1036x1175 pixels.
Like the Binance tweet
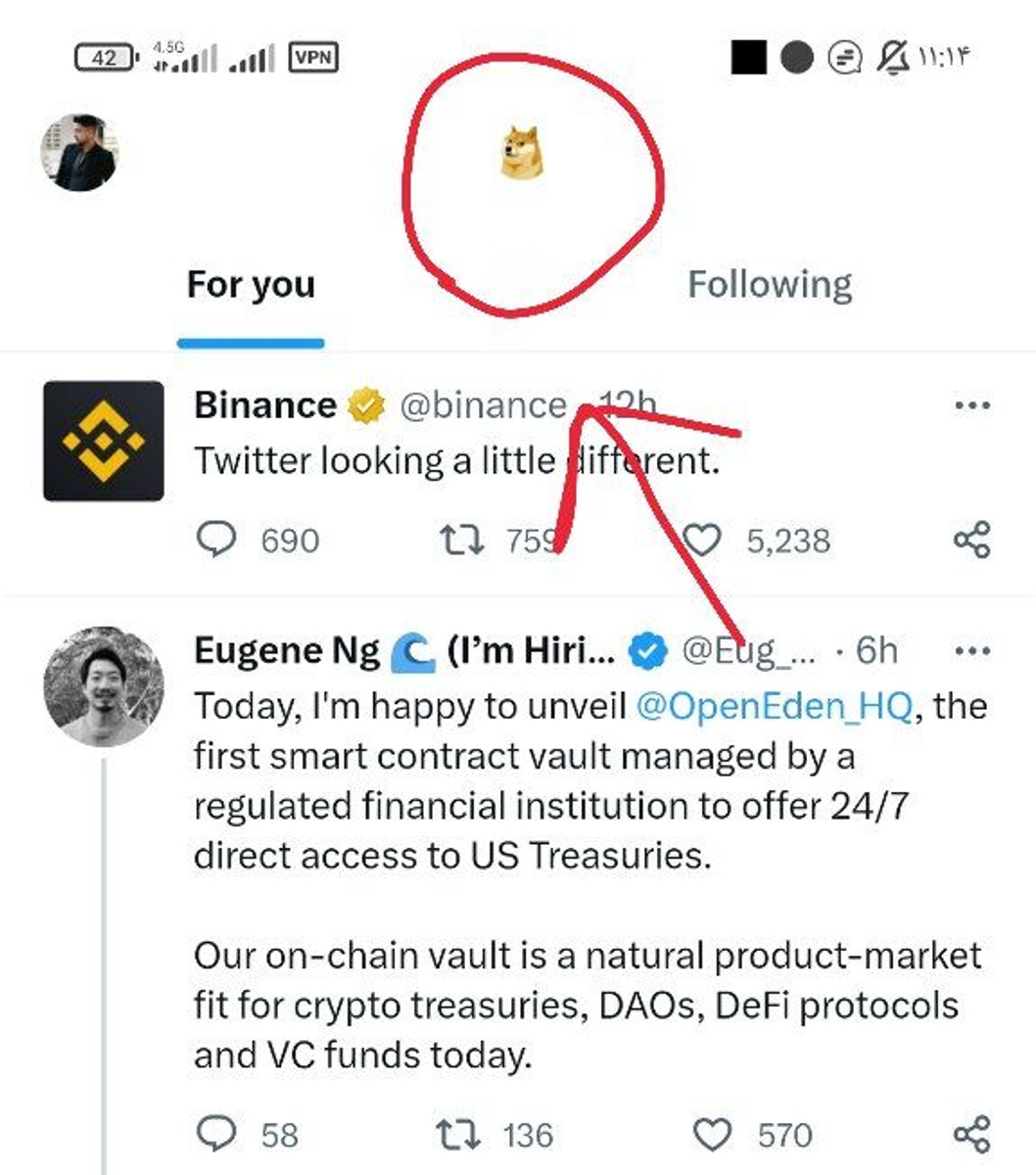(x=701, y=540)
